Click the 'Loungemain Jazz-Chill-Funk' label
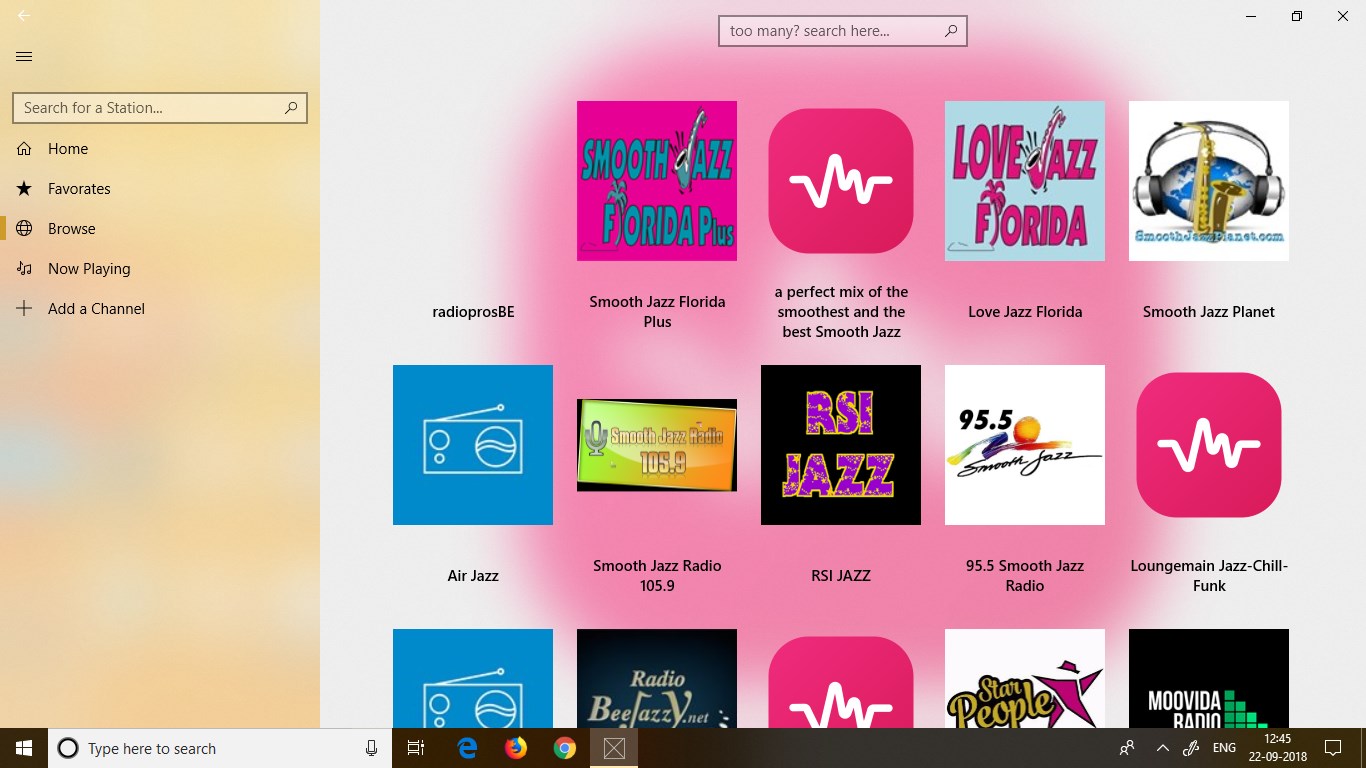Viewport: 1366px width, 768px height. (1209, 576)
